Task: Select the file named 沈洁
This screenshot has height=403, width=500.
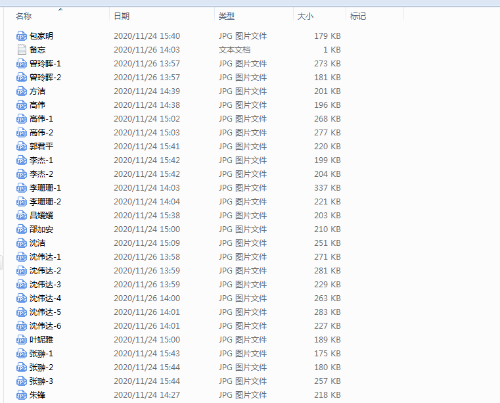Action: (x=37, y=243)
